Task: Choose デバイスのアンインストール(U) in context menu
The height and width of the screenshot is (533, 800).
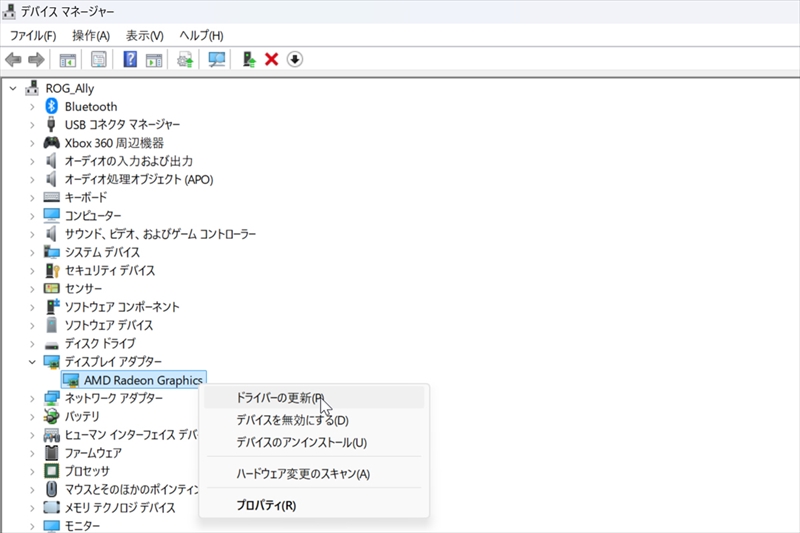Action: tap(314, 442)
